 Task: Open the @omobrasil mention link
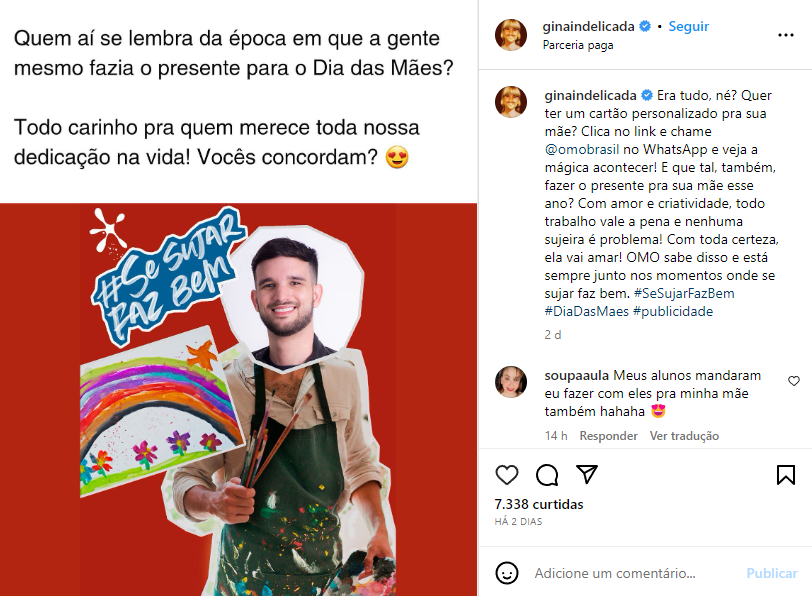coord(582,150)
